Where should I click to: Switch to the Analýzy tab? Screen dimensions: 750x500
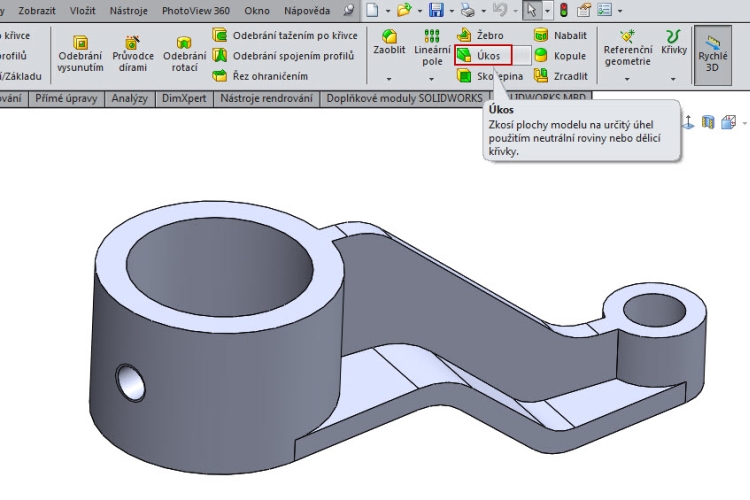130,99
